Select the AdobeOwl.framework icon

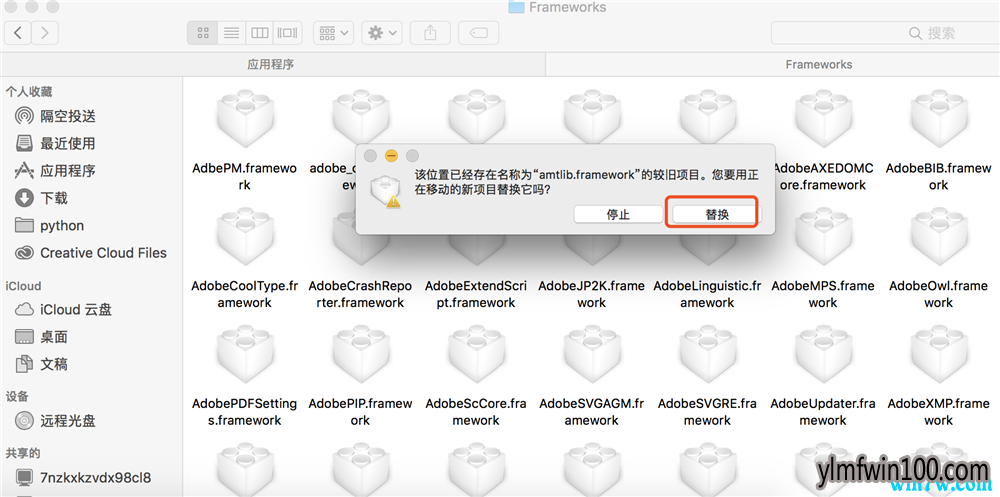[939, 237]
